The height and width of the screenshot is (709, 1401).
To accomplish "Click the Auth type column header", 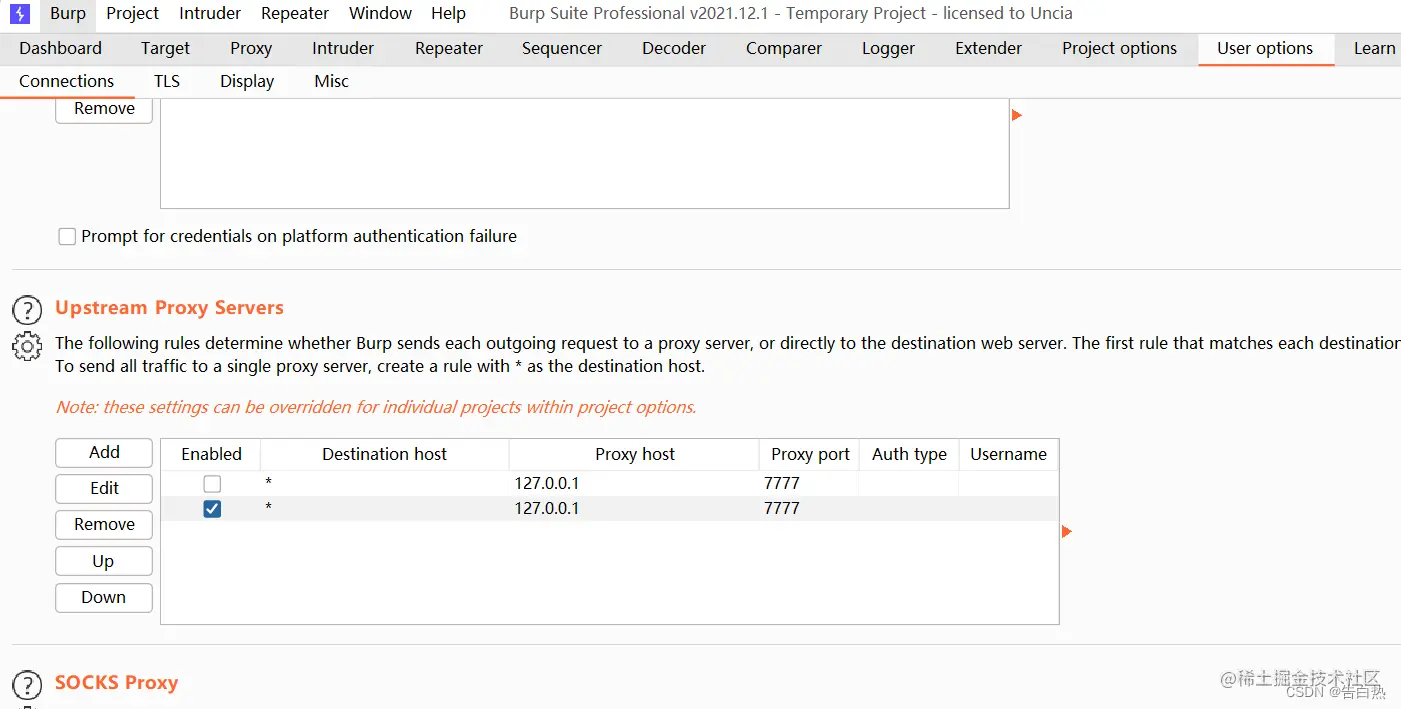I will pos(909,455).
